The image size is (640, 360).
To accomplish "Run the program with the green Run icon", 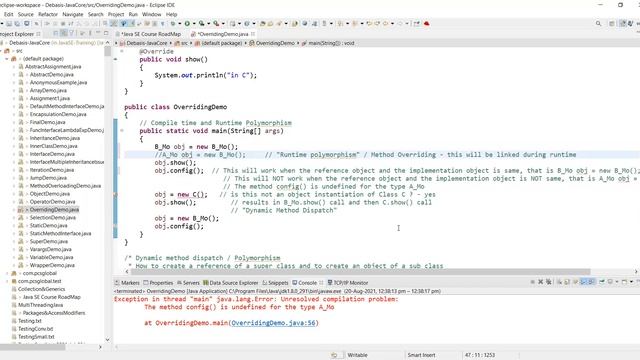I will [x=187, y=24].
